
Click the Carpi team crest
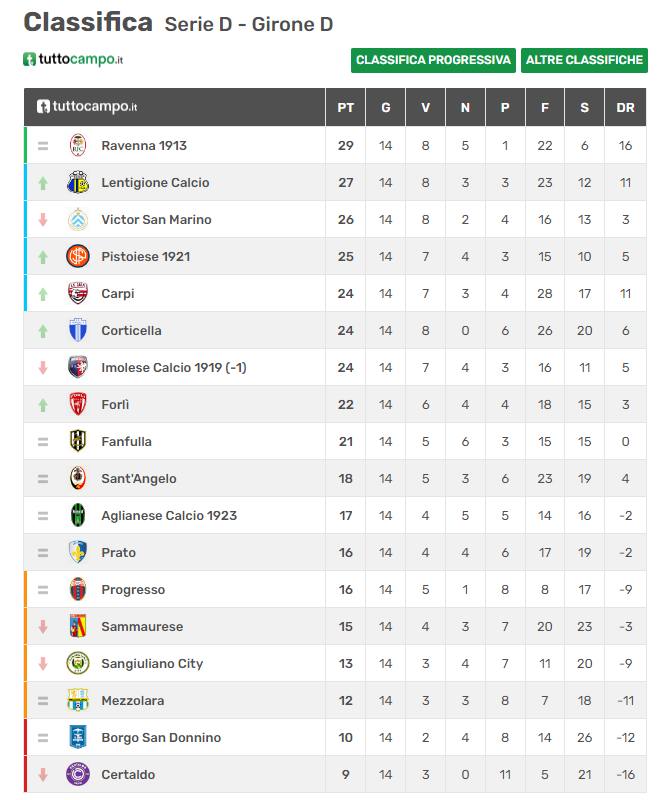click(x=78, y=293)
